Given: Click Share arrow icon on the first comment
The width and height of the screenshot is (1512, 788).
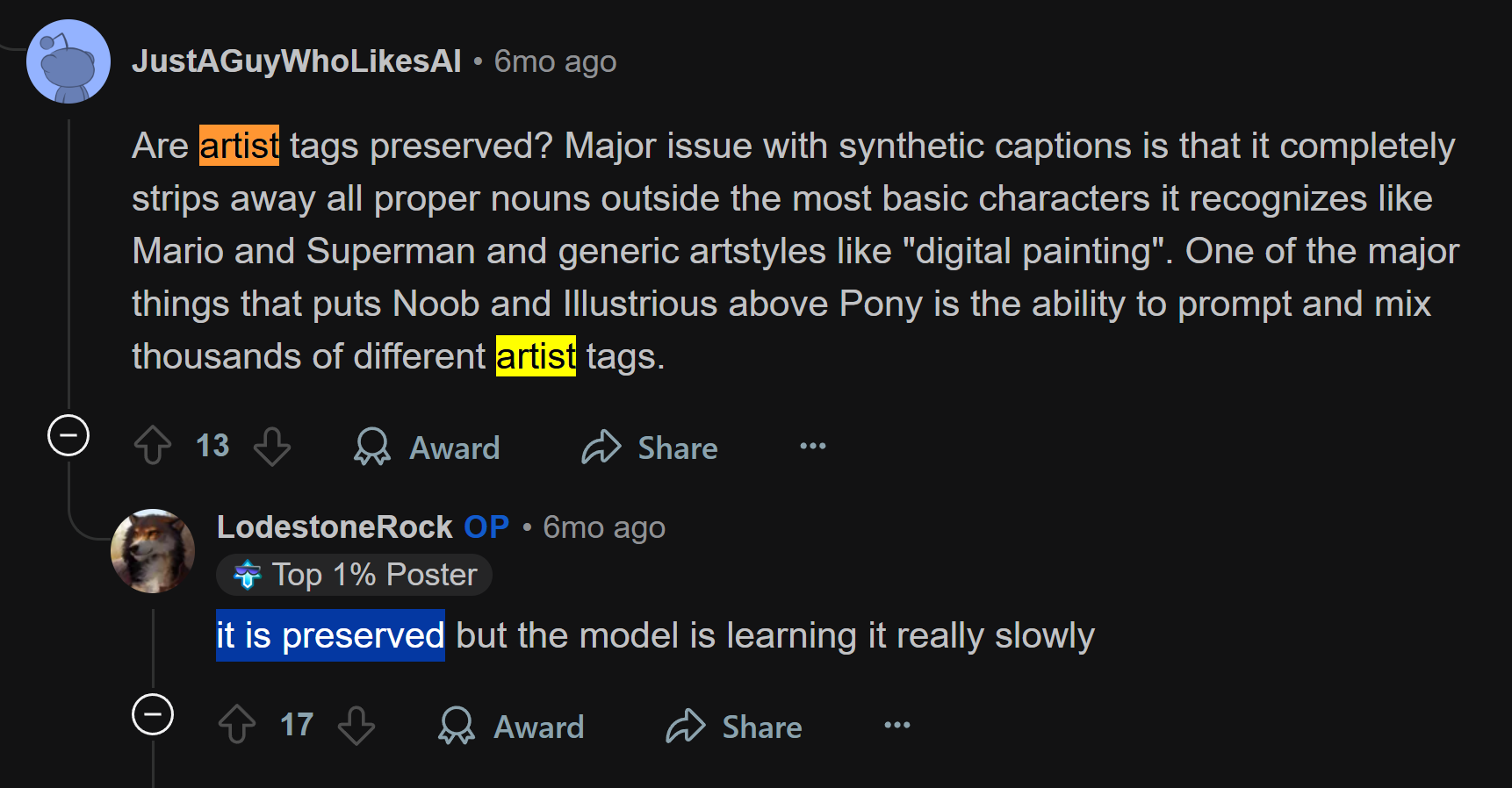Looking at the screenshot, I should pyautogui.click(x=601, y=447).
